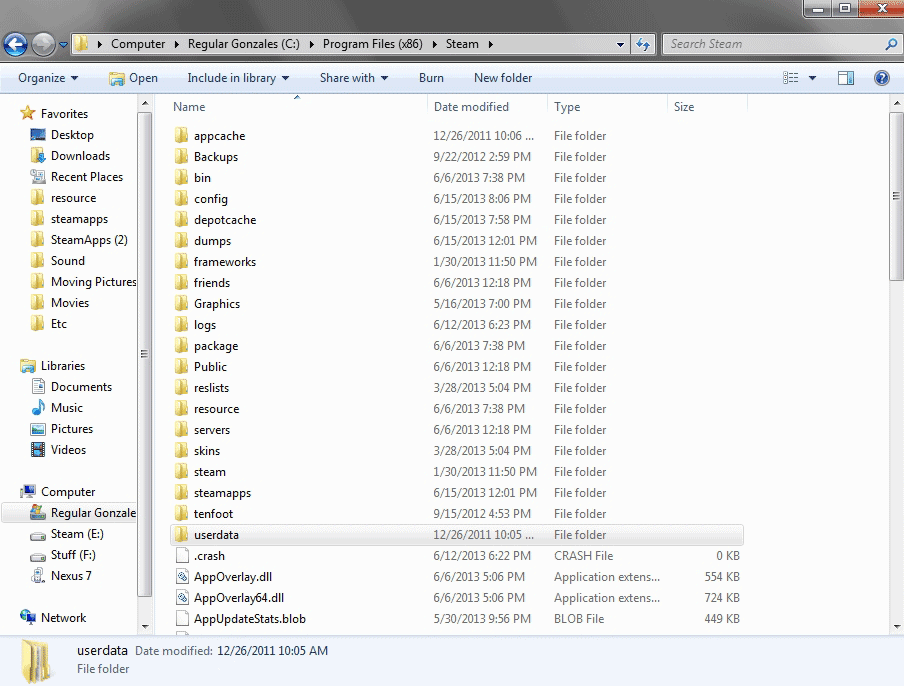Viewport: 904px width, 686px height.
Task: Expand arrow after Computer in breadcrumb
Action: click(x=176, y=44)
